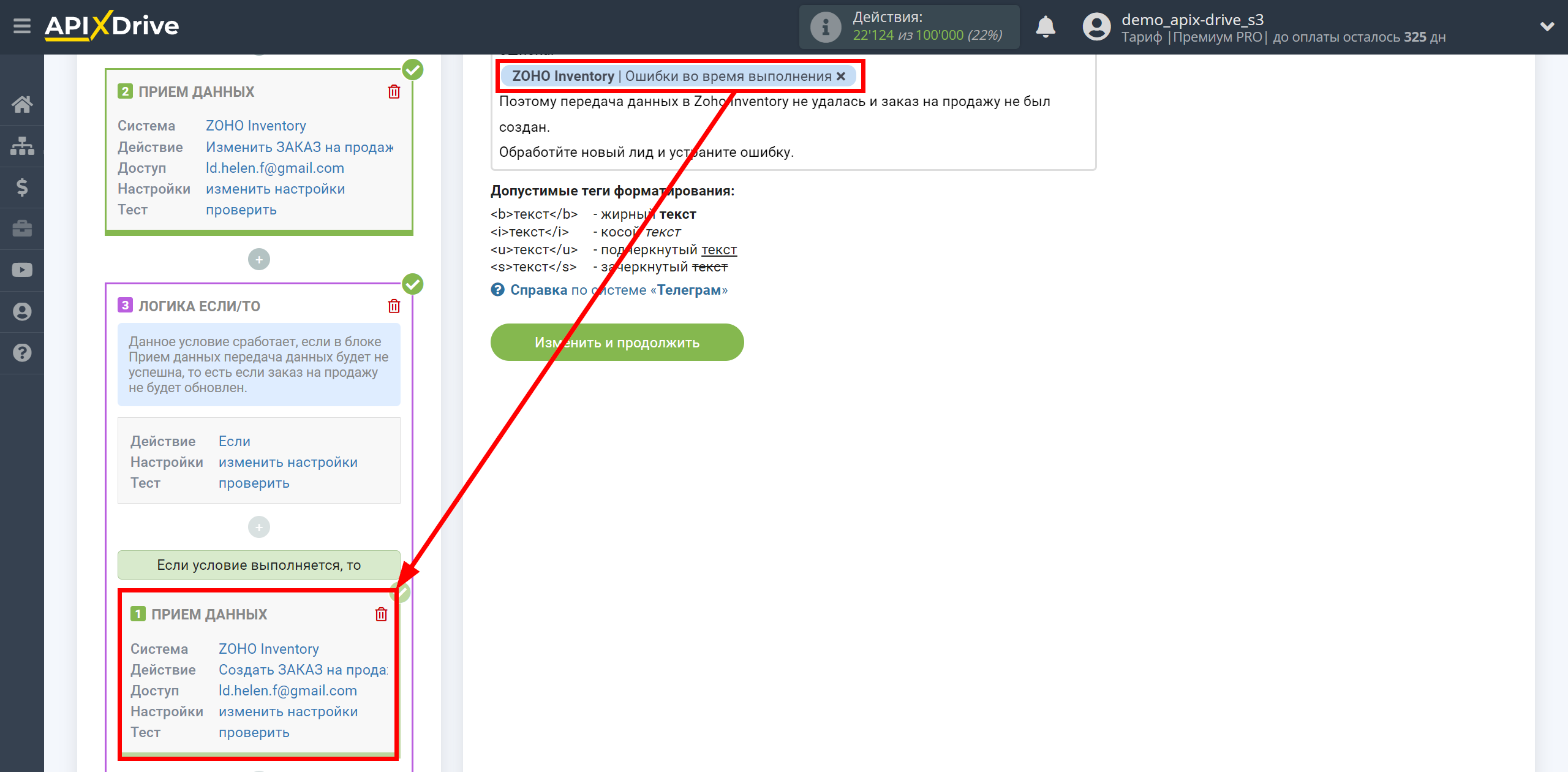
Task: Click проверить in nested block
Action: [254, 732]
